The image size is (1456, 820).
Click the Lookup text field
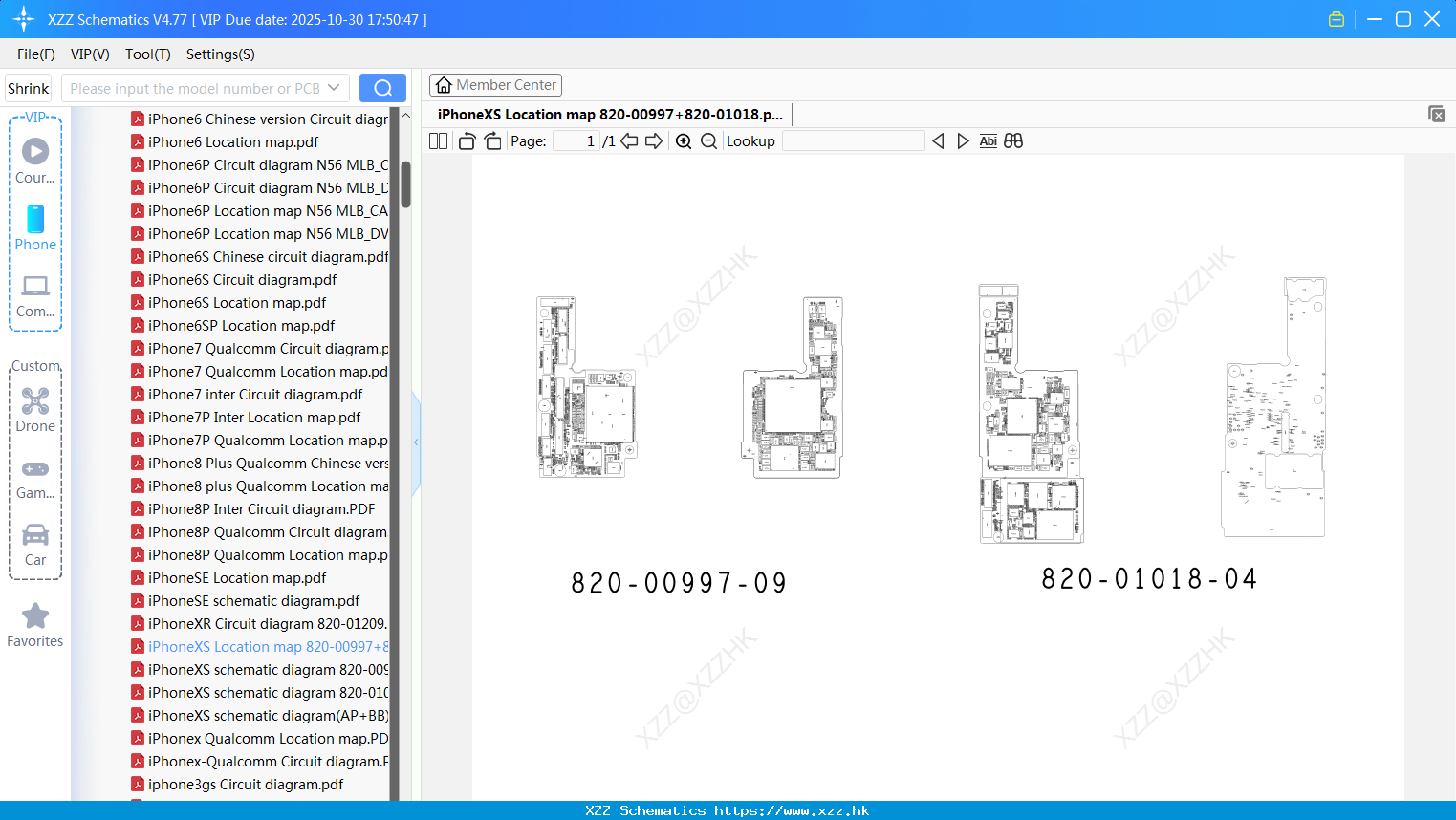[x=853, y=141]
